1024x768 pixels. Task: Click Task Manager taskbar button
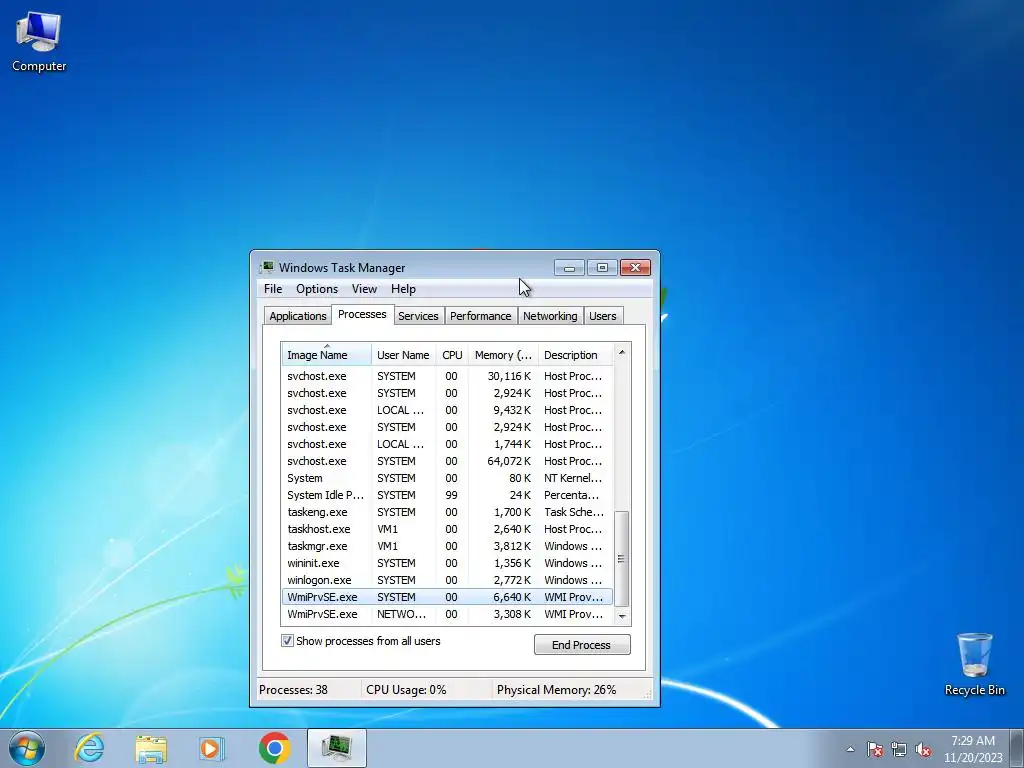(337, 748)
